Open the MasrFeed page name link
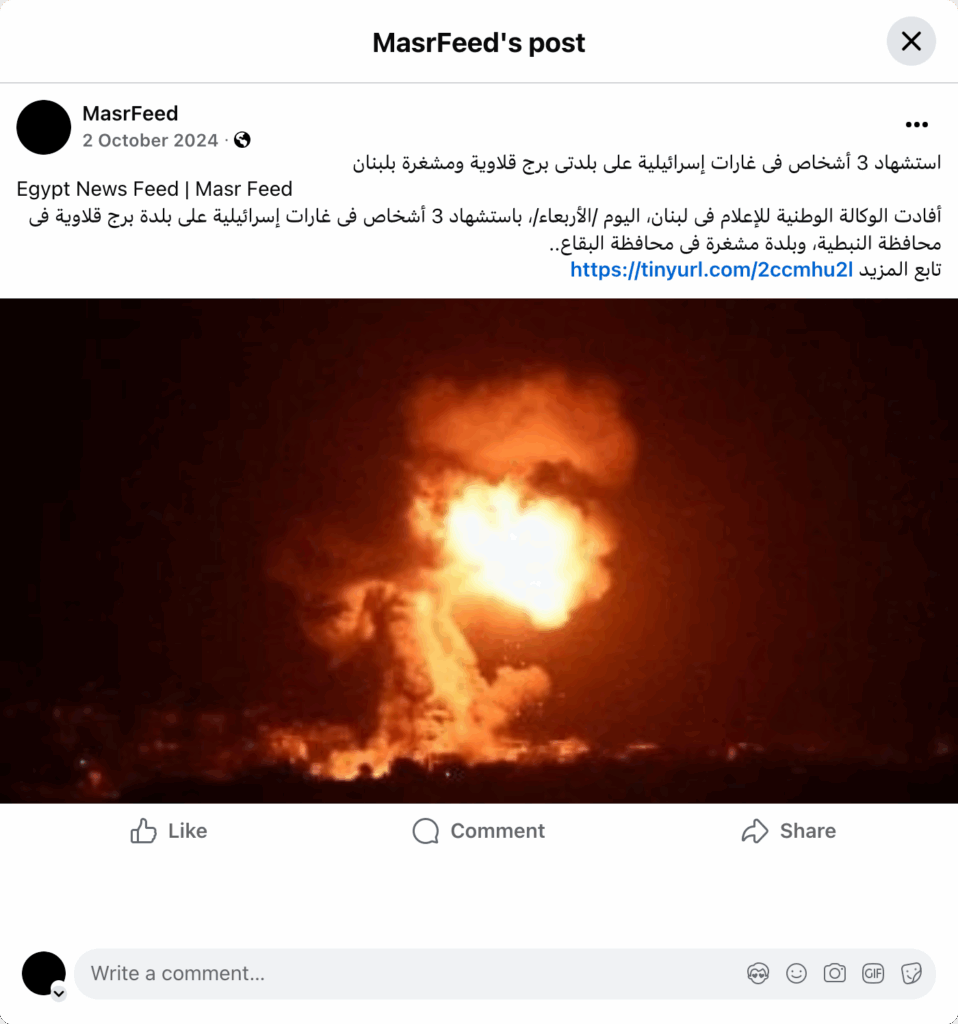958x1024 pixels. tap(130, 113)
